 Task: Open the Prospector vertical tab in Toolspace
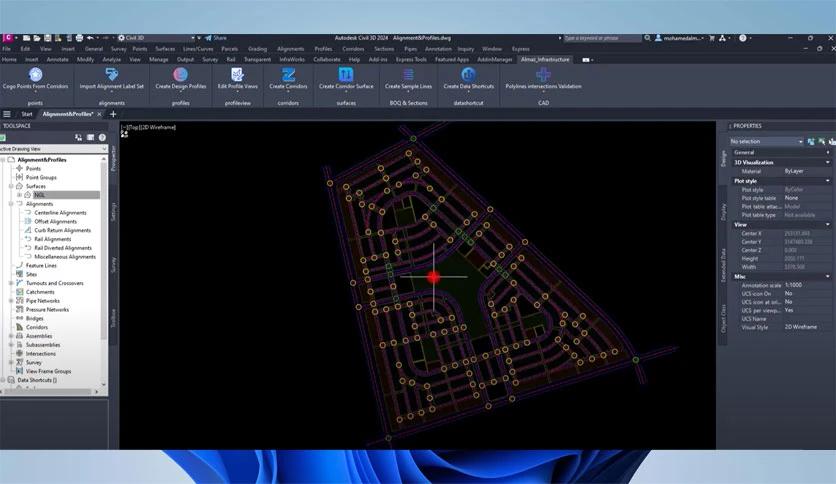pos(113,158)
